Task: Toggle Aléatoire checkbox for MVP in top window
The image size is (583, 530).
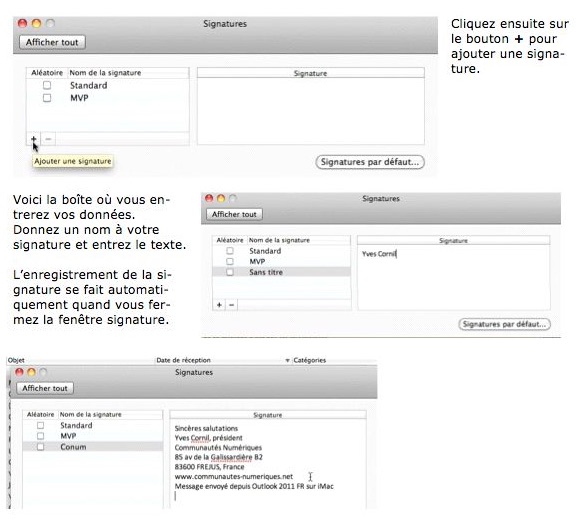Action: point(47,98)
